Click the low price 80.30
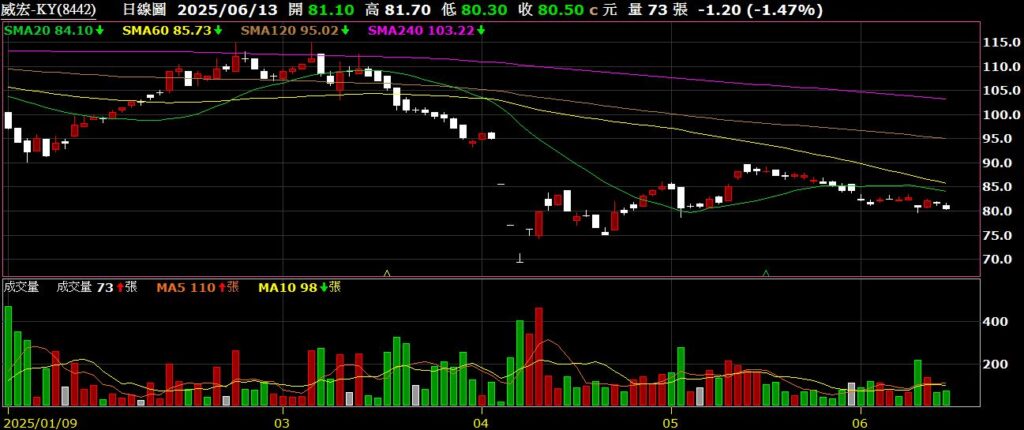Image resolution: width=1024 pixels, height=430 pixels. tap(485, 10)
